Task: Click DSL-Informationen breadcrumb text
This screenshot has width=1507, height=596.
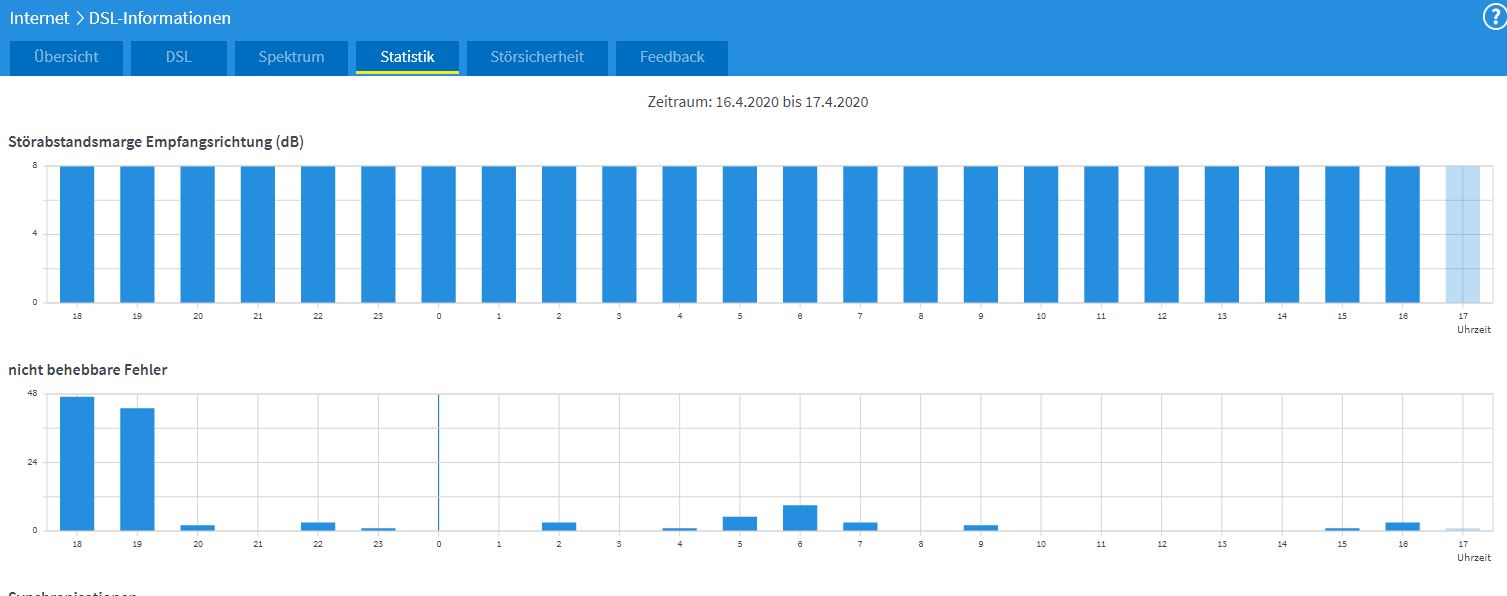Action: pyautogui.click(x=160, y=18)
